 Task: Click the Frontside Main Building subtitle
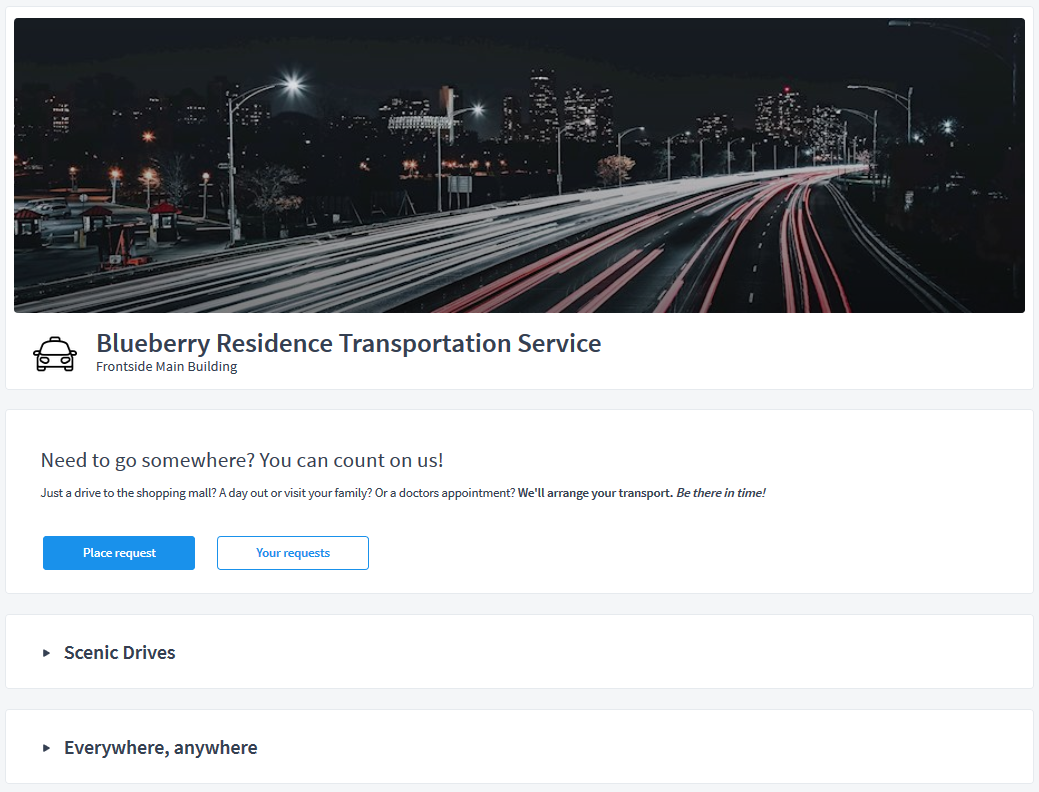click(x=166, y=367)
